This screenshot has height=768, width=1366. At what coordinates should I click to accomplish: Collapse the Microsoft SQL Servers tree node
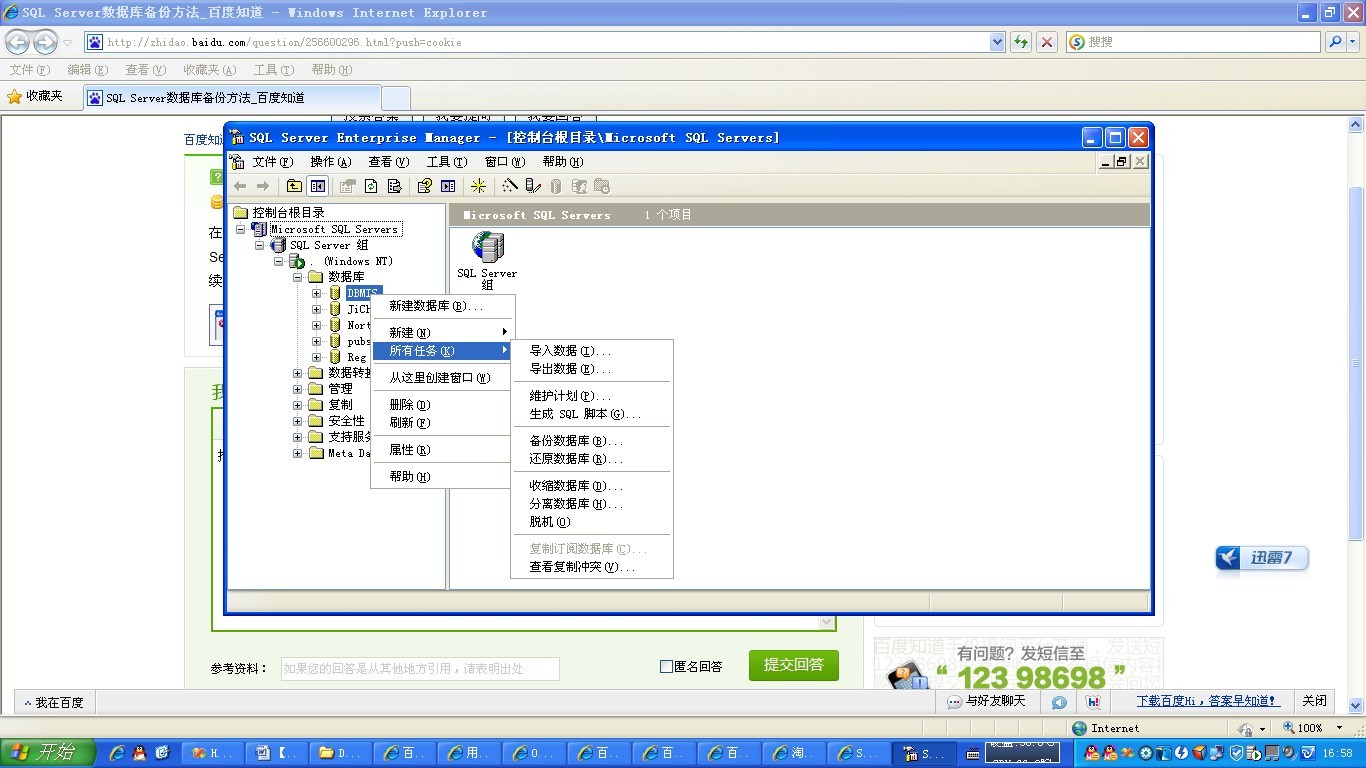tap(241, 229)
